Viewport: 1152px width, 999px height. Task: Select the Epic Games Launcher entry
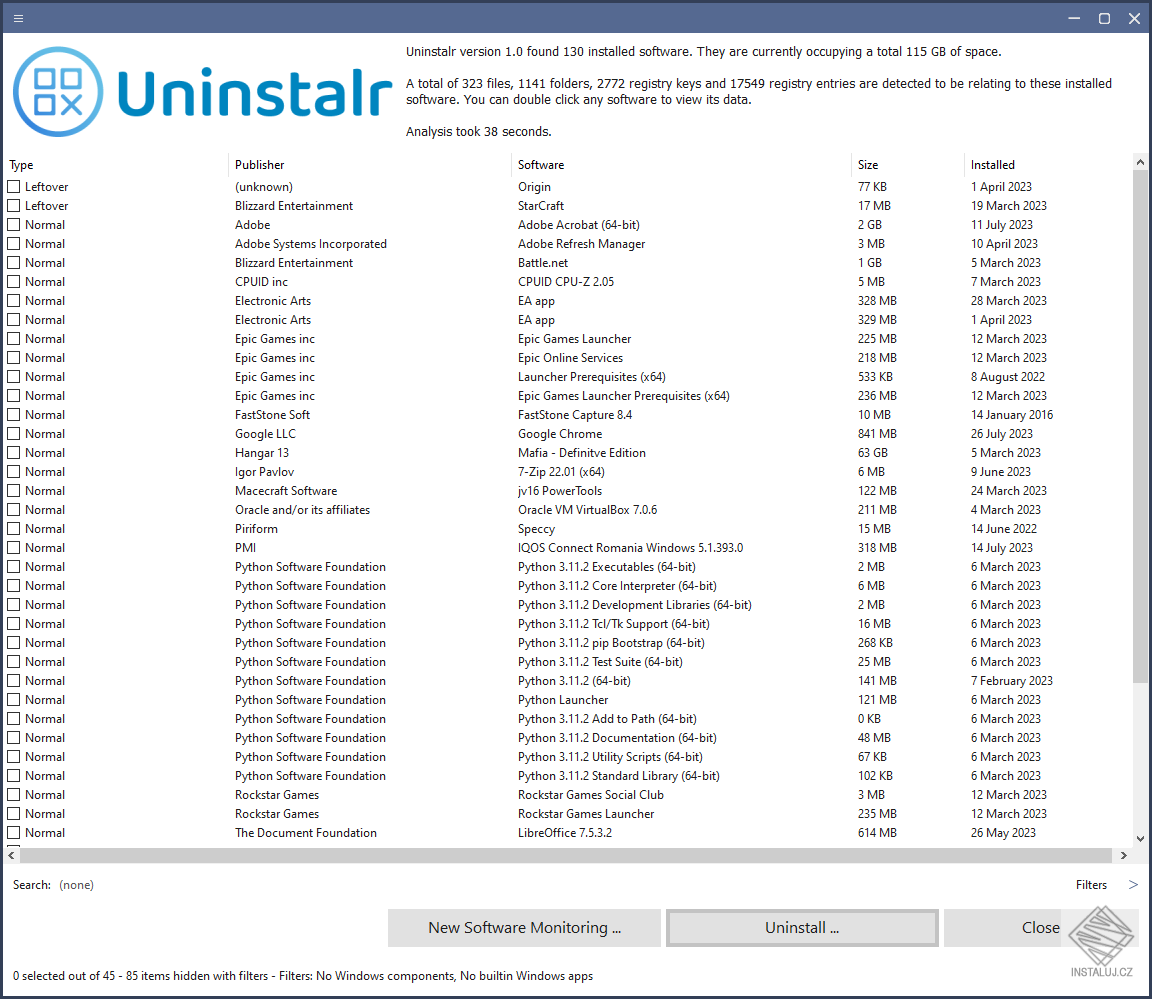click(x=574, y=339)
